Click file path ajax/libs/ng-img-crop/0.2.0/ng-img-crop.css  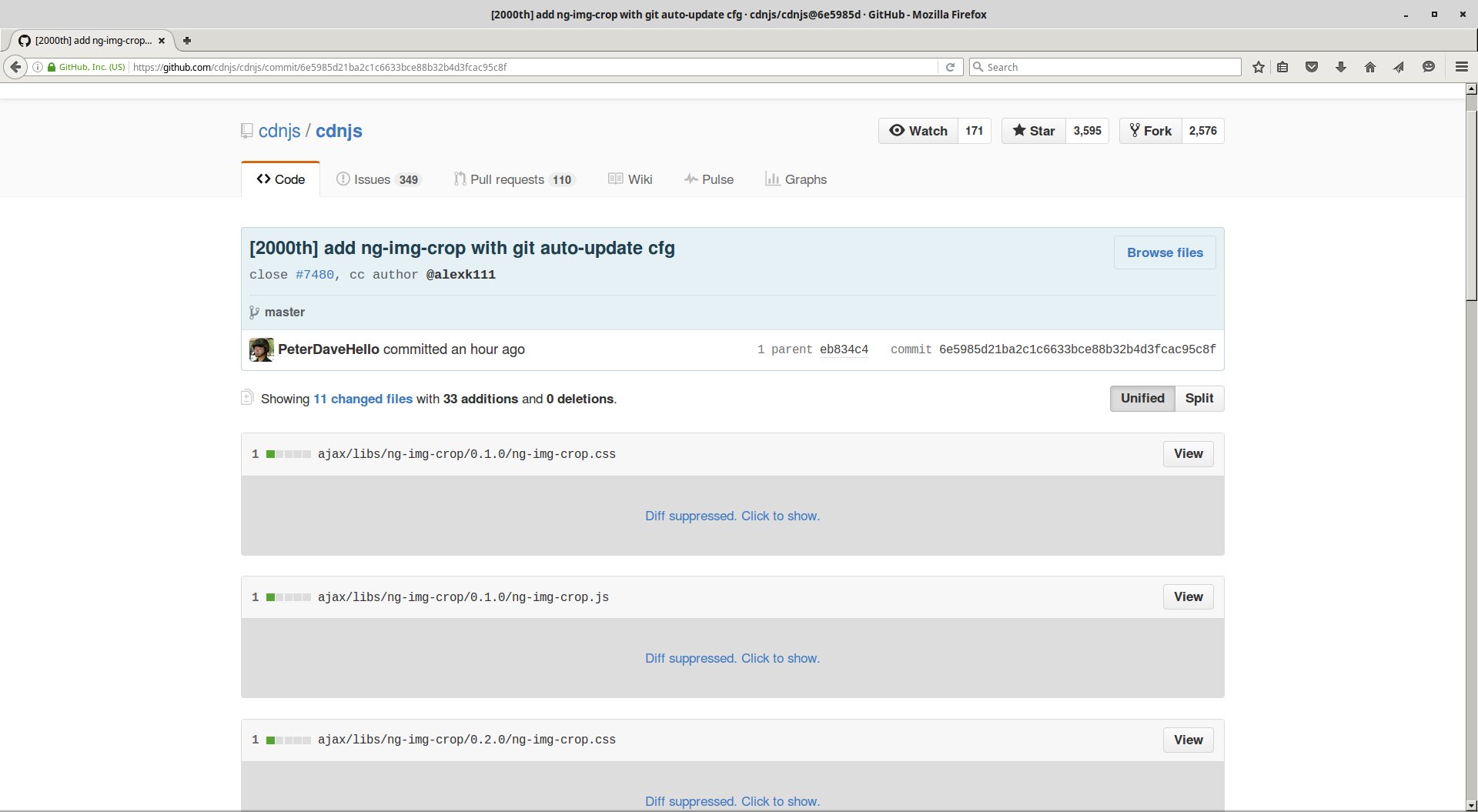pos(466,740)
